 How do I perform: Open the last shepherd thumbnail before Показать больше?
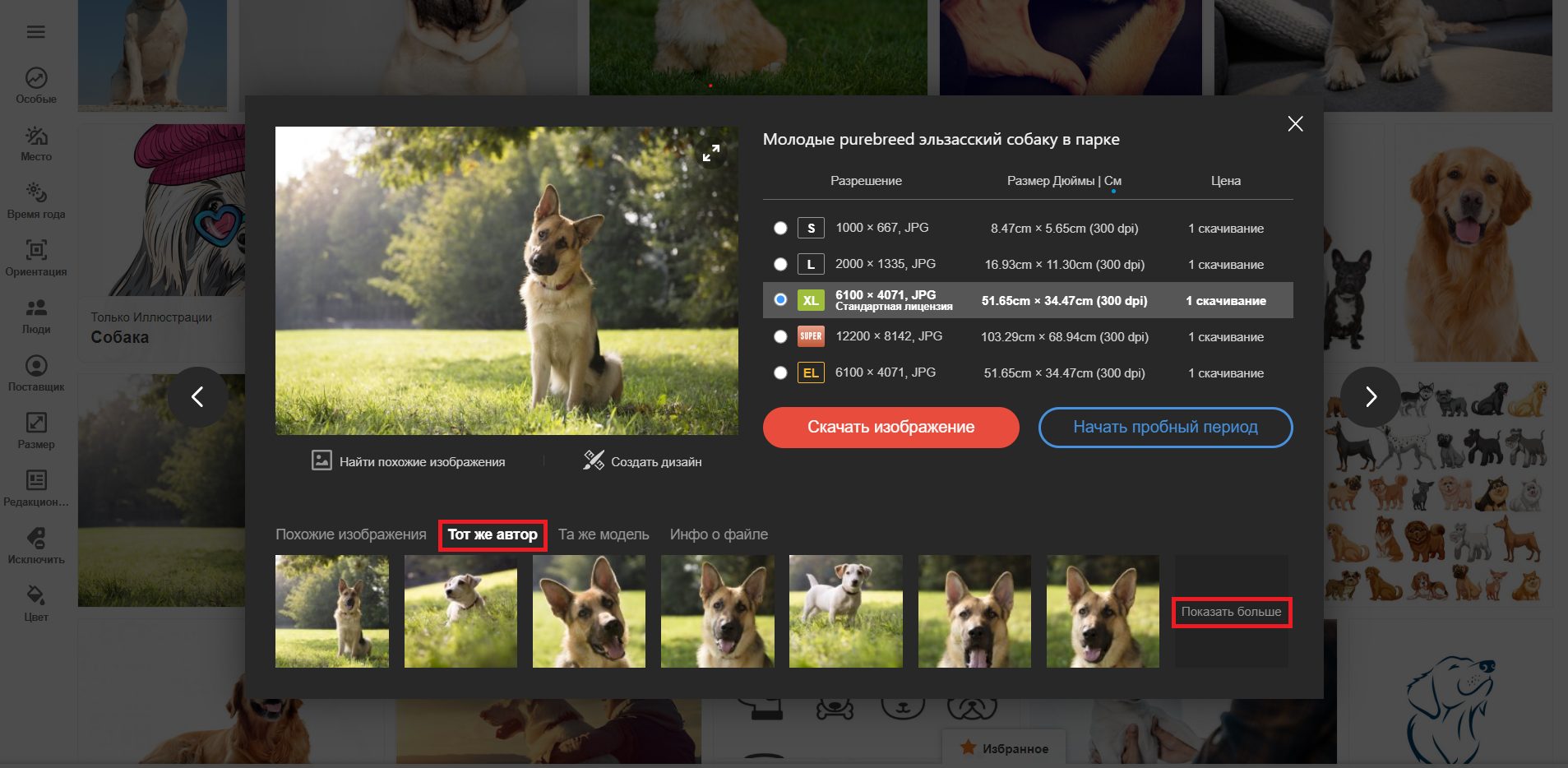point(1103,611)
